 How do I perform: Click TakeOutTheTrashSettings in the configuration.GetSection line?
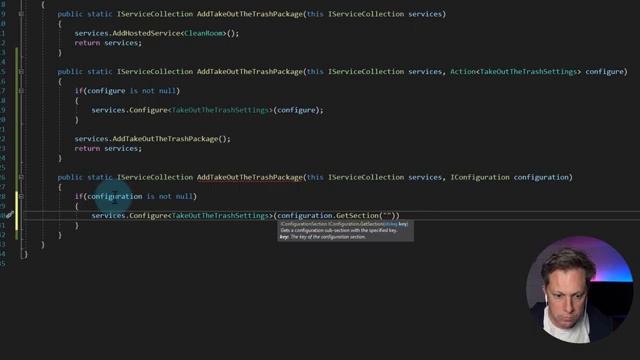click(x=220, y=216)
